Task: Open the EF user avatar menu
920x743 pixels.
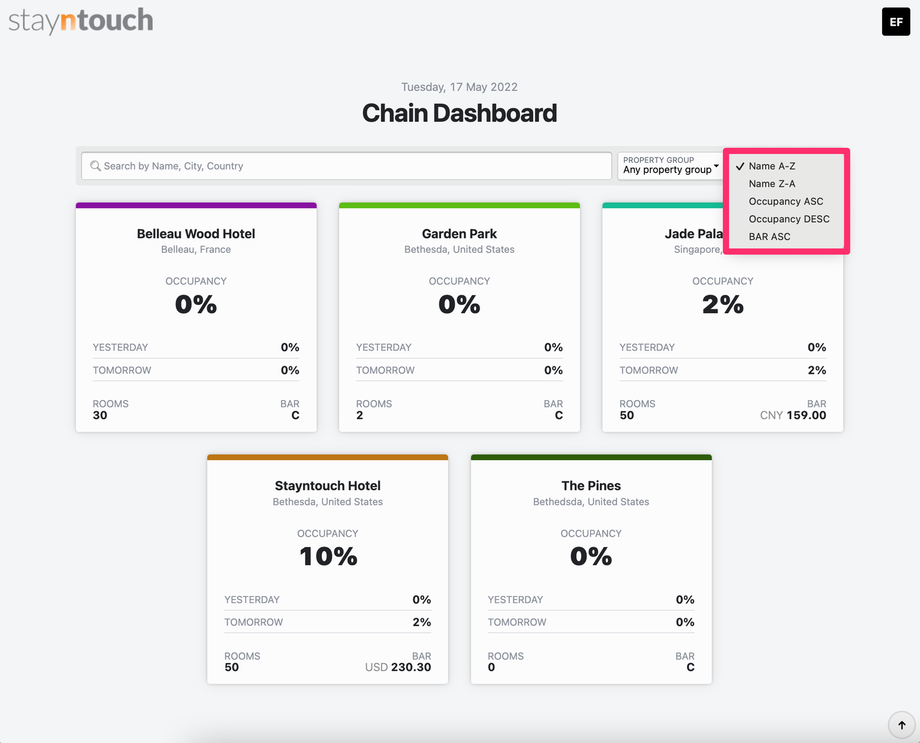Action: 895,22
